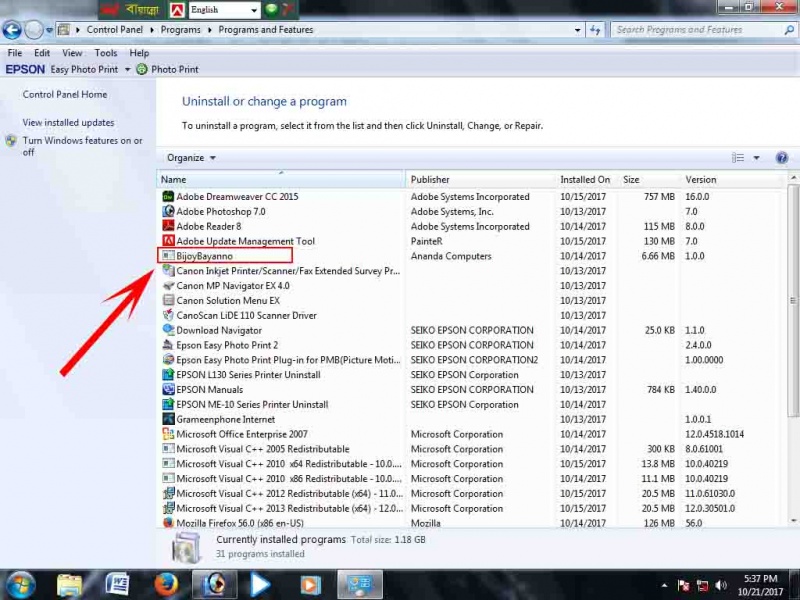The width and height of the screenshot is (800, 600).
Task: Click the CanoScan LiDE 110 Scanner Driver icon
Action: pyautogui.click(x=168, y=315)
